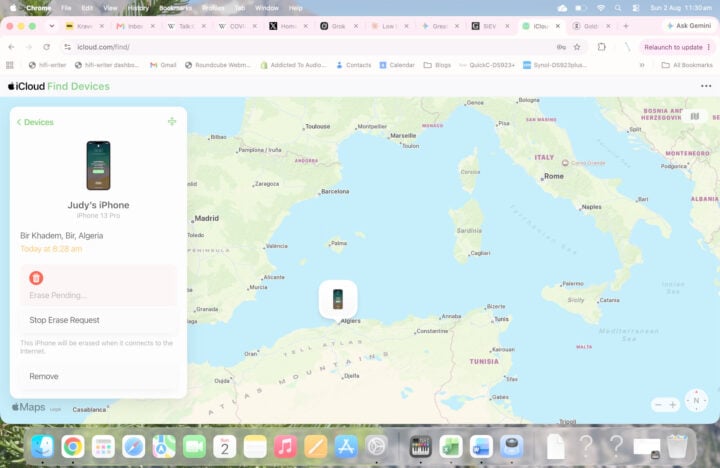This screenshot has width=720, height=468.
Task: Open the Bookmarks menu
Action: point(175,8)
